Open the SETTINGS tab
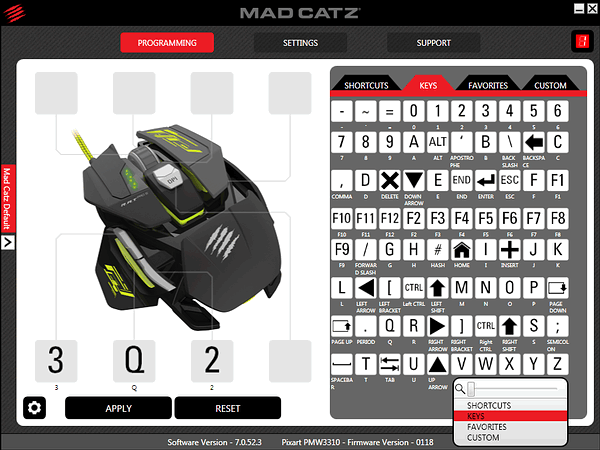 click(x=300, y=43)
